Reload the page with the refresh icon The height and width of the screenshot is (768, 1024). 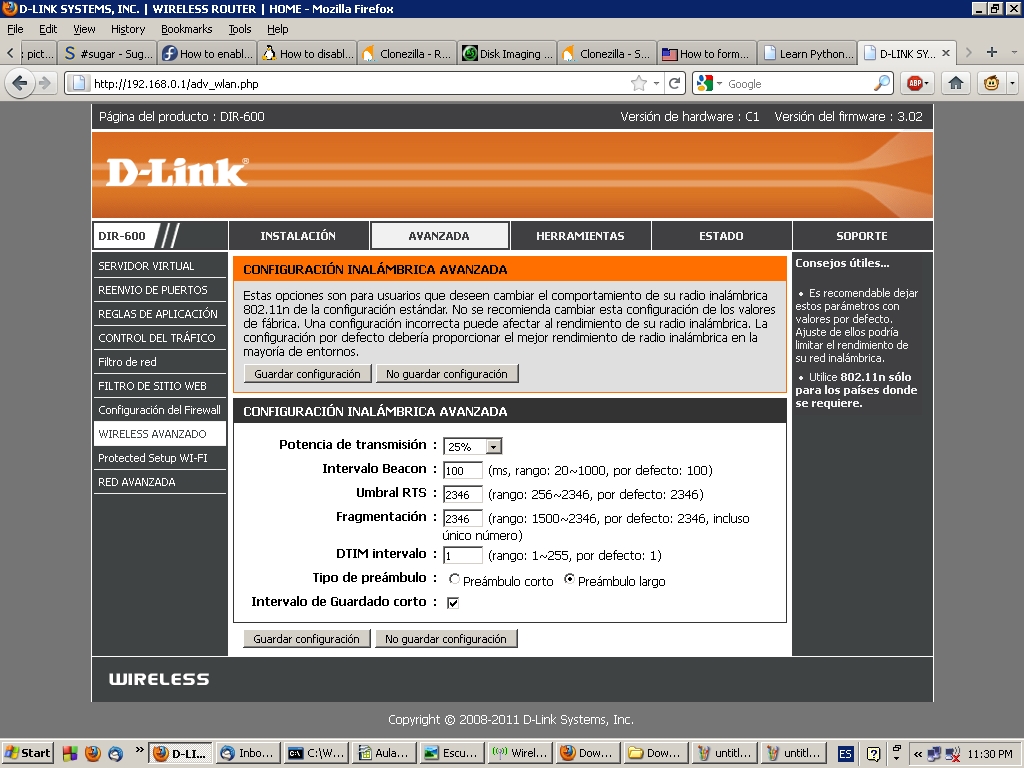(x=675, y=84)
